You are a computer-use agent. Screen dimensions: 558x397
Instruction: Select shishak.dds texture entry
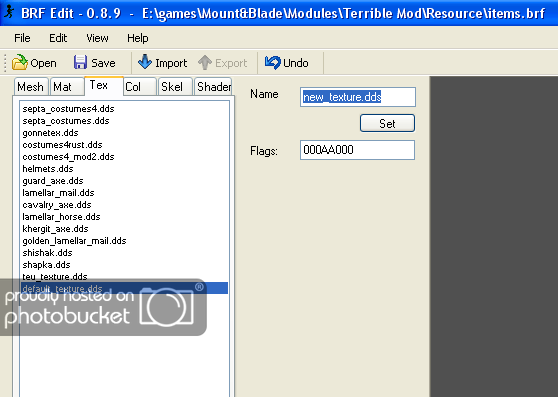coord(124,253)
